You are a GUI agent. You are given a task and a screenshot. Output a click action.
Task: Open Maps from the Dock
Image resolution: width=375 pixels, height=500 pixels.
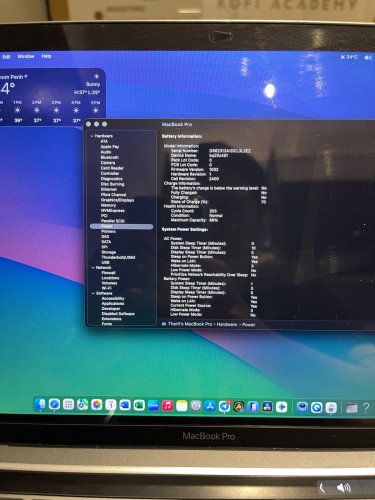83,405
